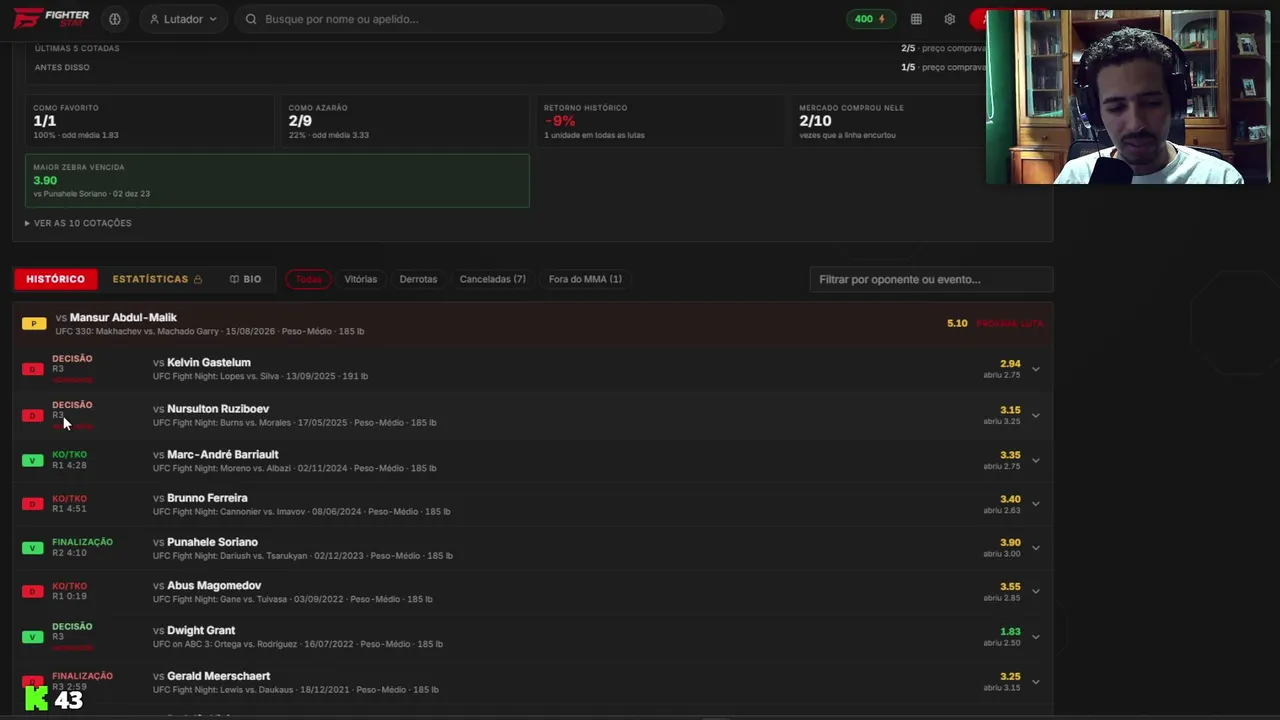Click the 3.15 odds on Nursulton Ruziboev row

click(x=1010, y=410)
